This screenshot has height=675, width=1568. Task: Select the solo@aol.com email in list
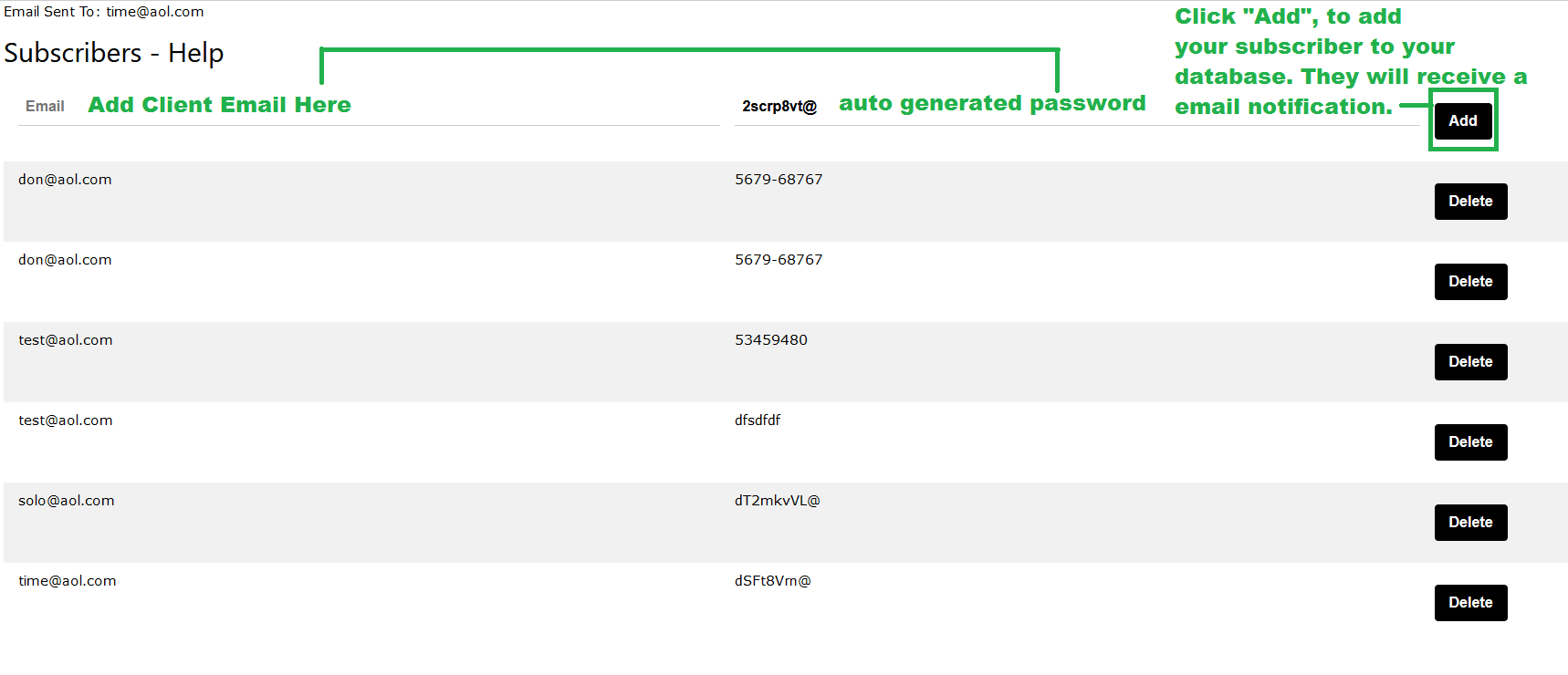(x=67, y=501)
